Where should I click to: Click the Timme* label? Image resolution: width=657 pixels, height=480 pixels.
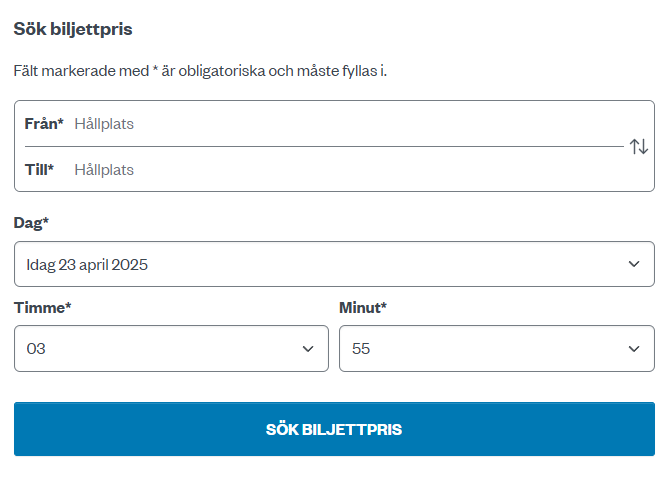click(43, 308)
